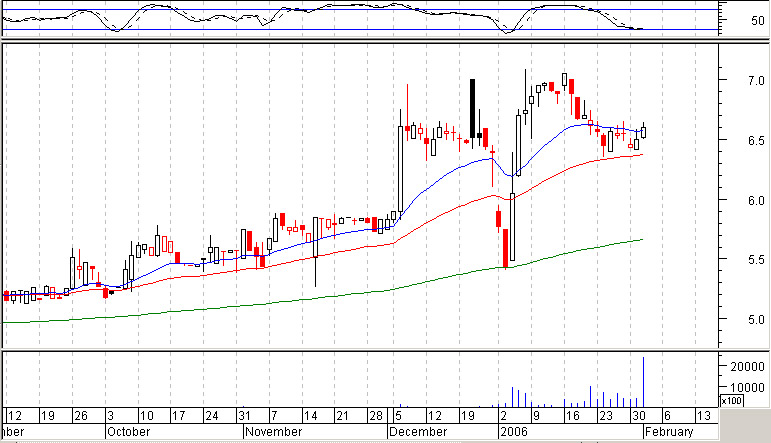
Task: Click the lower blue oversold line in oscillator
Action: click(x=360, y=30)
